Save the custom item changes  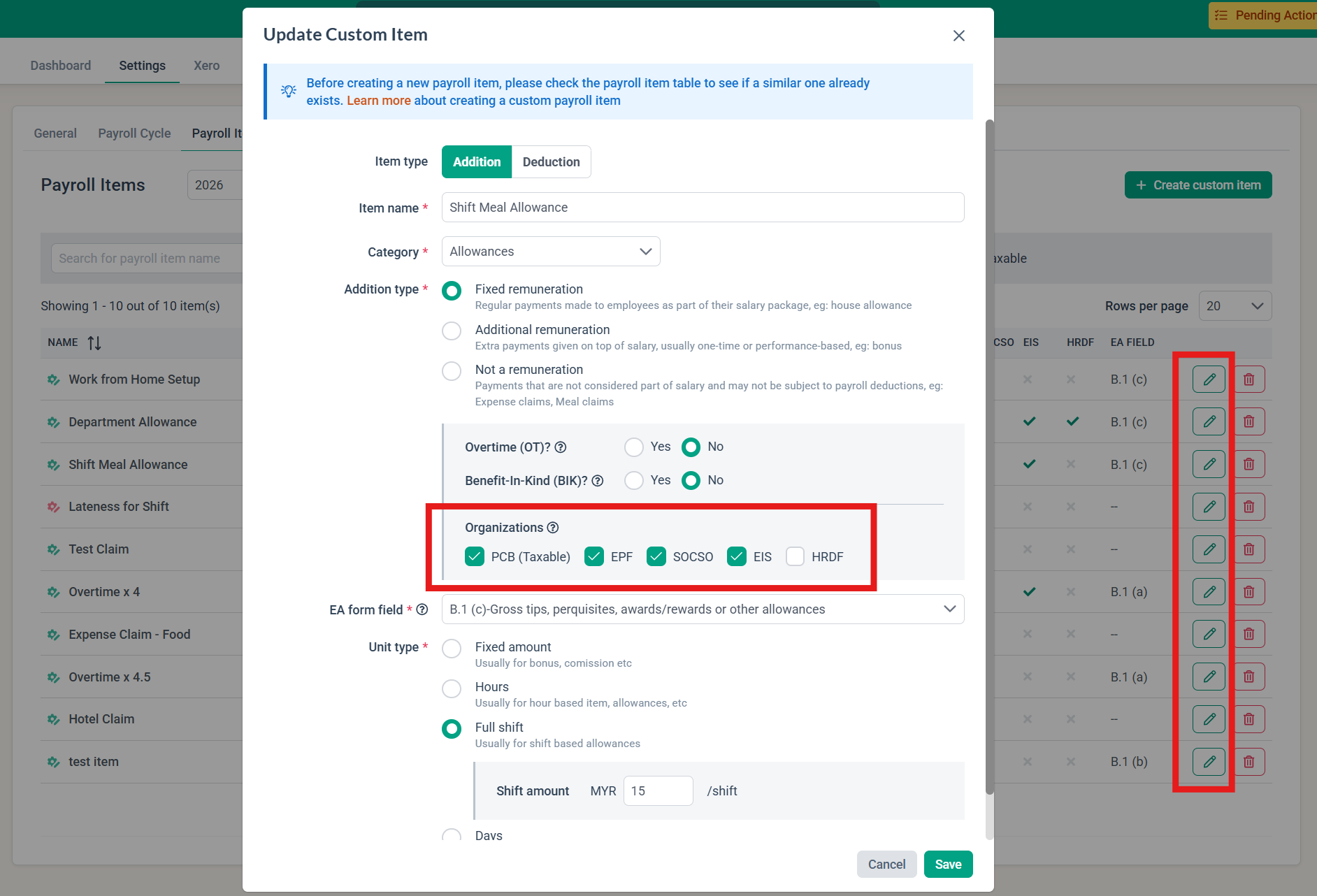949,865
